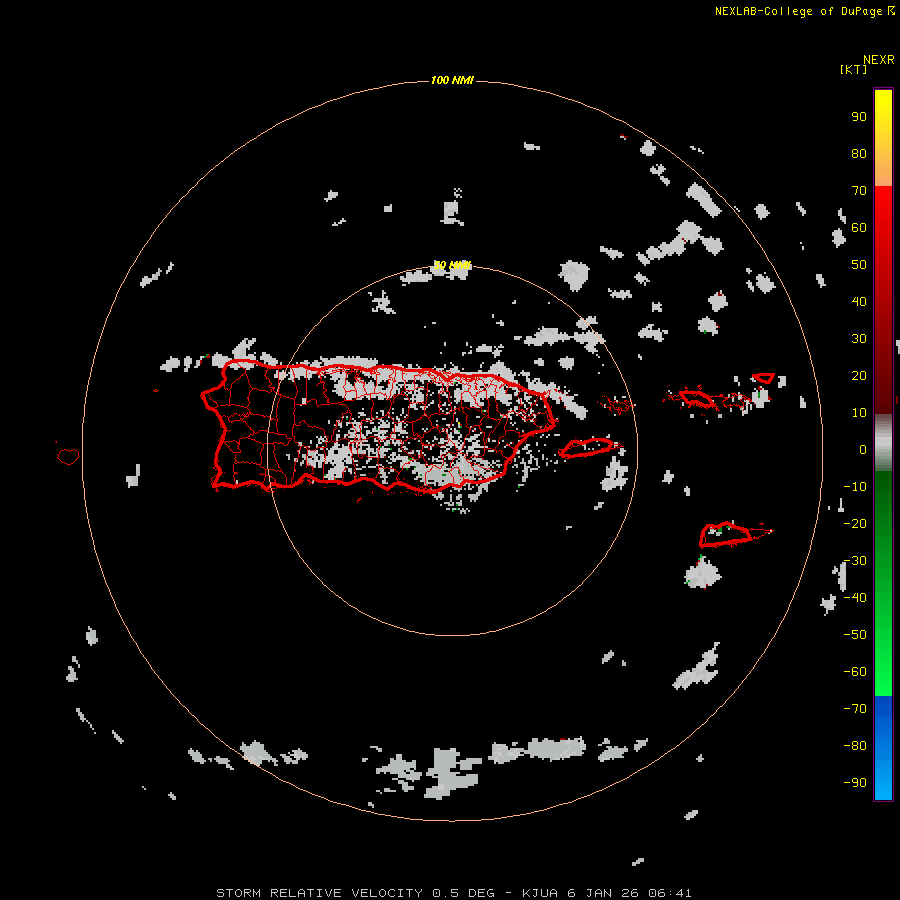Viewport: 900px width, 900px height.
Task: Click the 80 value on the velocity scale
Action: pyautogui.click(x=859, y=154)
